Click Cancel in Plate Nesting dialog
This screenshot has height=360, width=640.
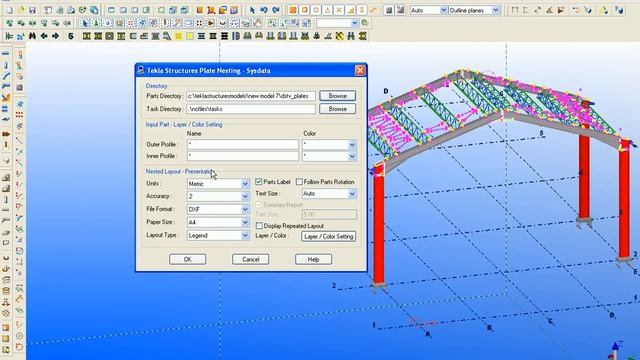(x=251, y=259)
